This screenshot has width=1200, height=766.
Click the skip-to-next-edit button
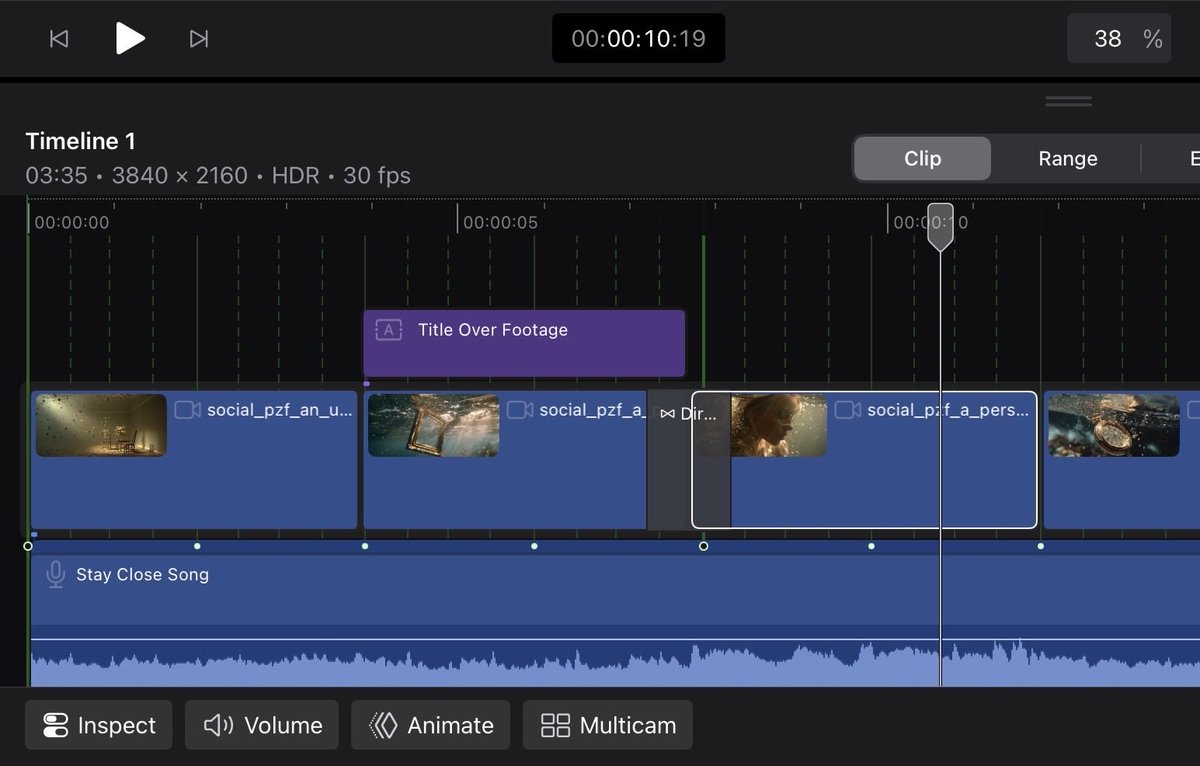[x=198, y=39]
